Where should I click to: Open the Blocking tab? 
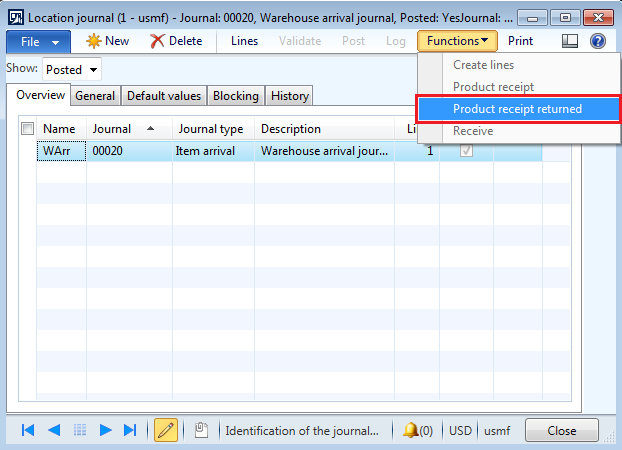point(236,96)
